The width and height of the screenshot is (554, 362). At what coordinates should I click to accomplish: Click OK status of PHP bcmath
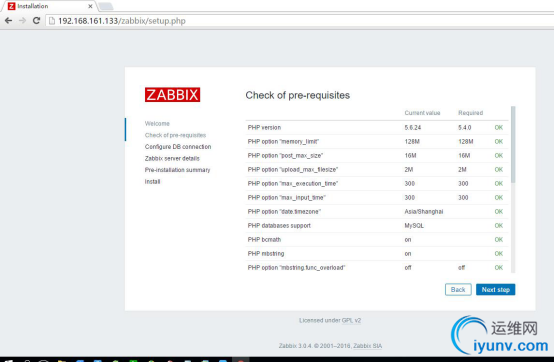pos(499,239)
